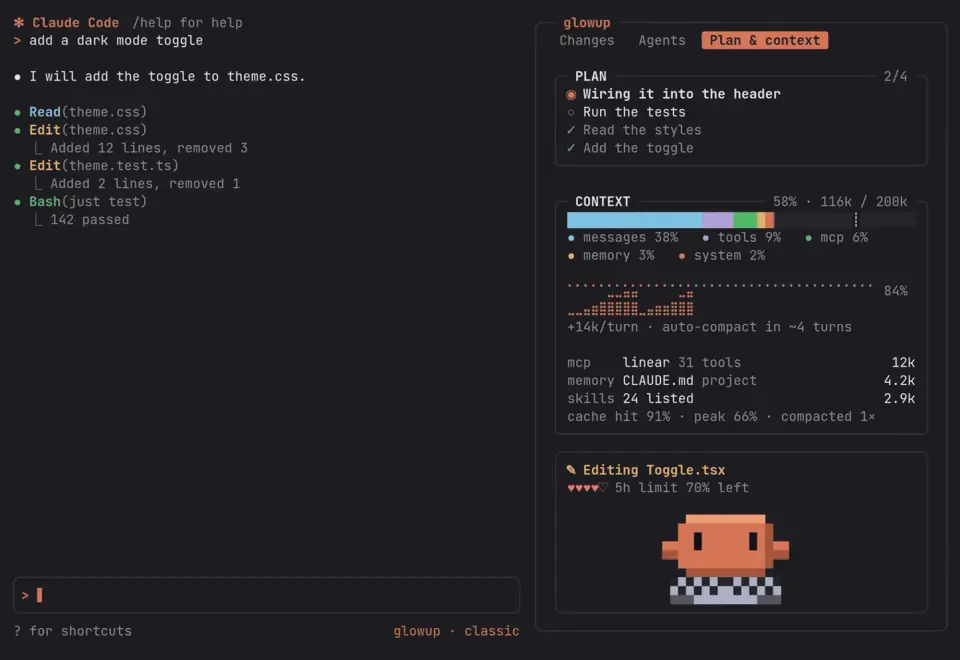Click the "CLAUDE.md project" memory row
This screenshot has width=960, height=660.
click(x=741, y=381)
